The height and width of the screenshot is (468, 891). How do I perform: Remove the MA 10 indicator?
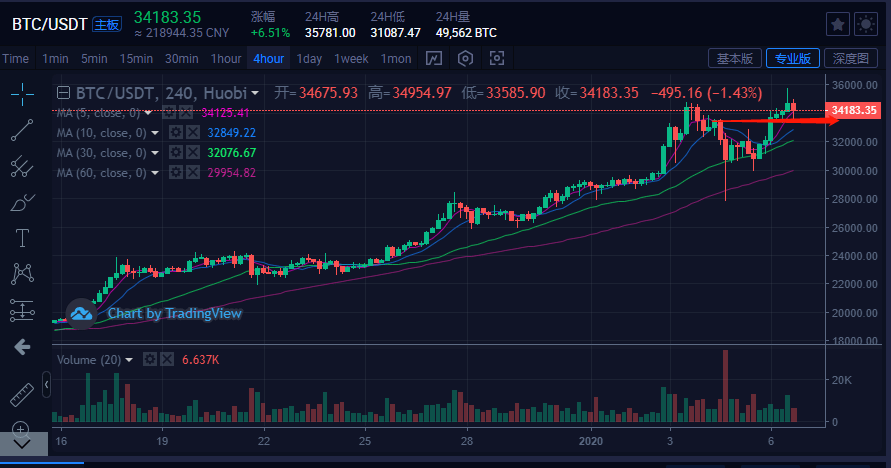(193, 133)
